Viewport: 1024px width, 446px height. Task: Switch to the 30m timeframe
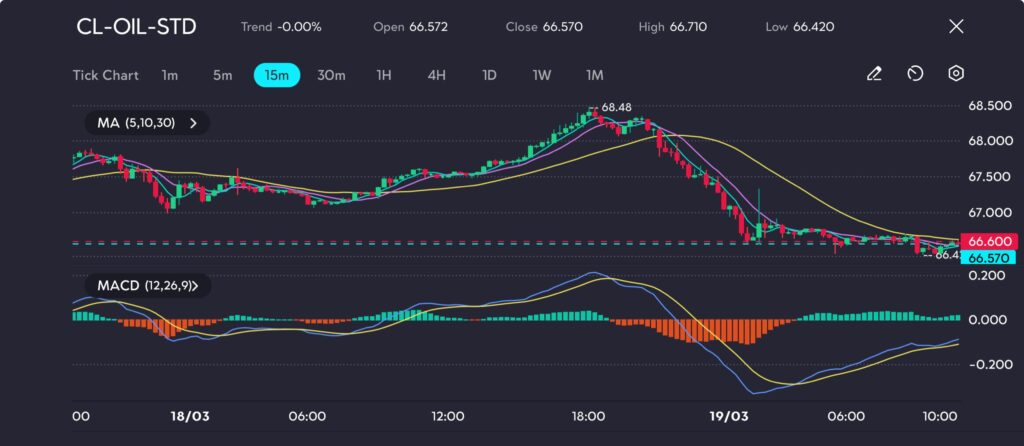tap(331, 75)
